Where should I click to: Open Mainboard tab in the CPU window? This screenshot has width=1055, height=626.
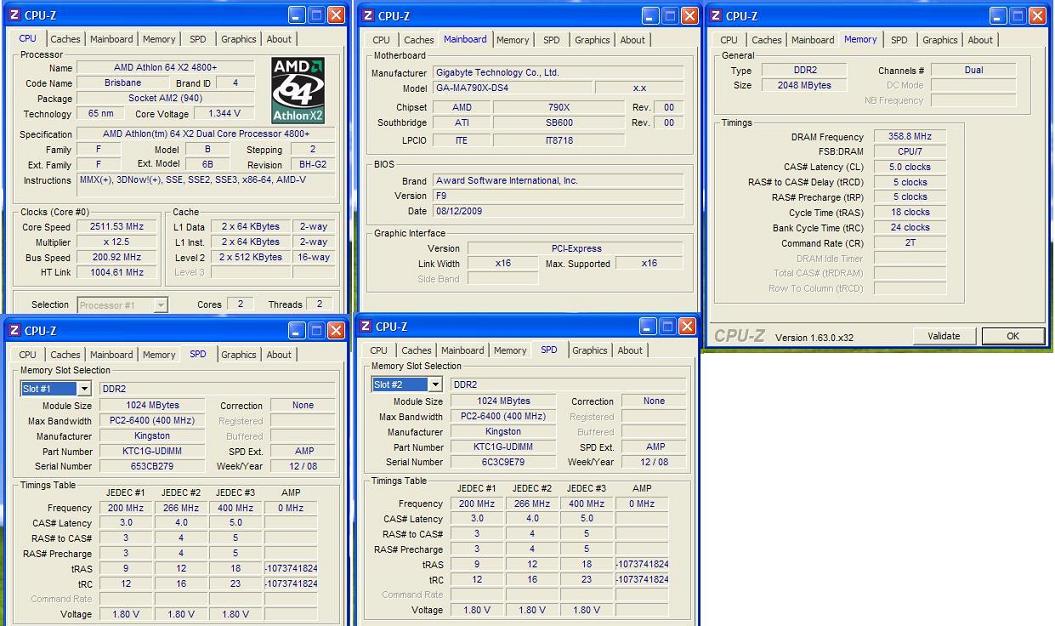112,39
